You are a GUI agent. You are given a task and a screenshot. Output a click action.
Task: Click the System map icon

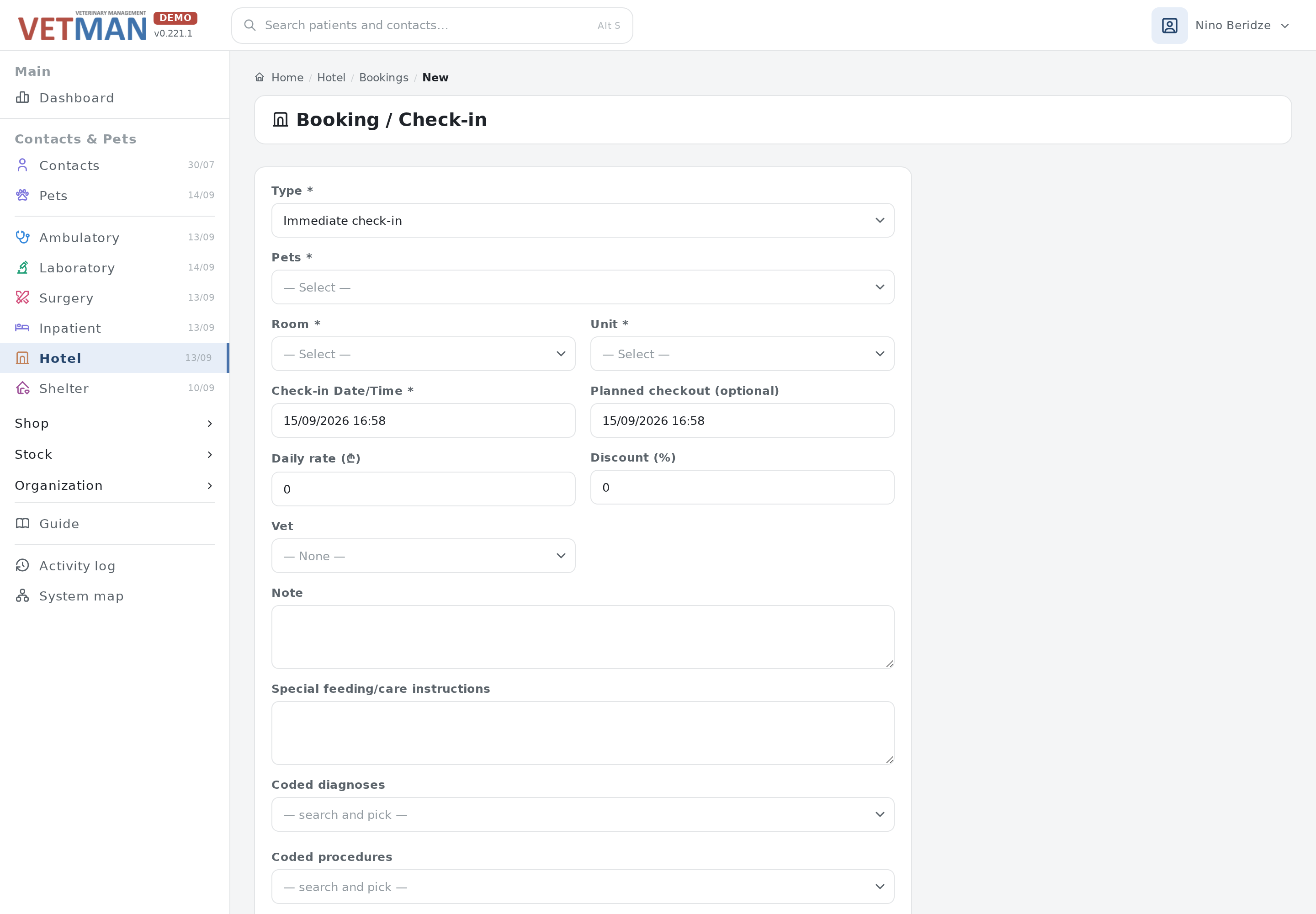(22, 595)
